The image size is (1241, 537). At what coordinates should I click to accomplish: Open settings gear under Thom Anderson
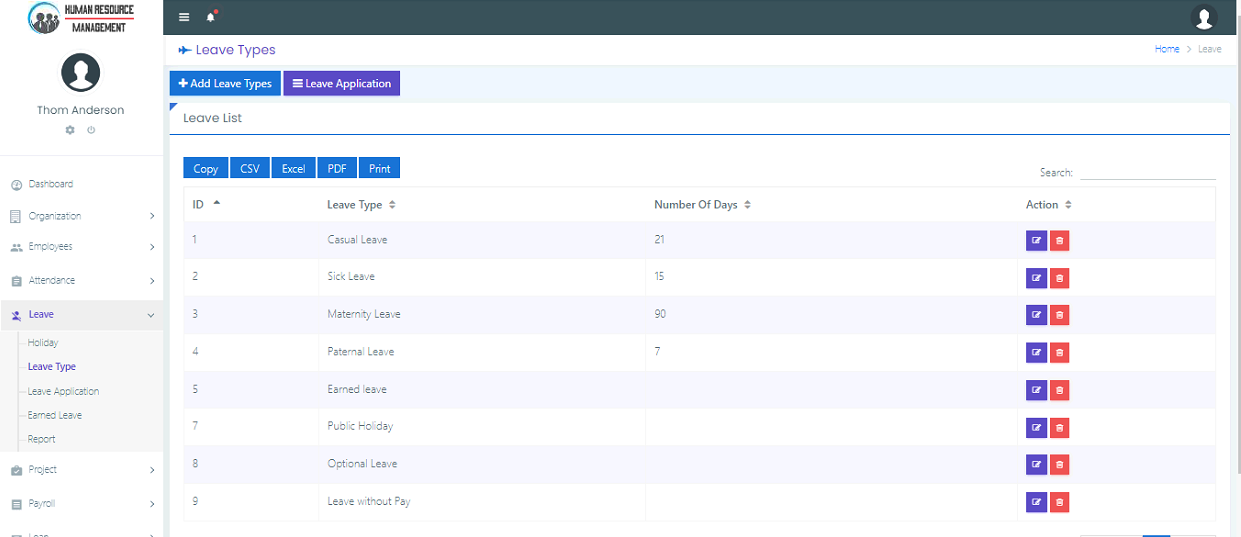[x=70, y=130]
